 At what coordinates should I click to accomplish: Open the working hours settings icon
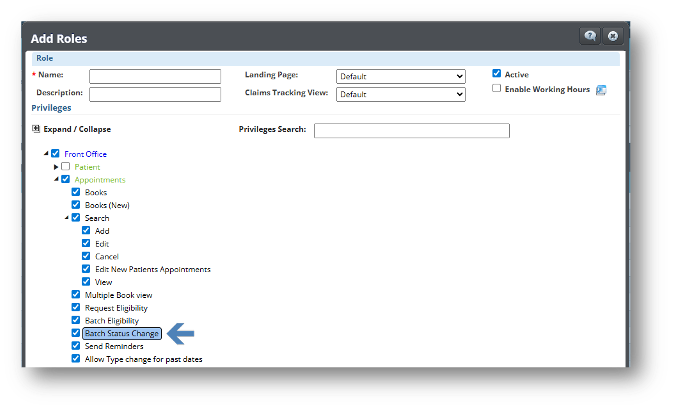(601, 90)
